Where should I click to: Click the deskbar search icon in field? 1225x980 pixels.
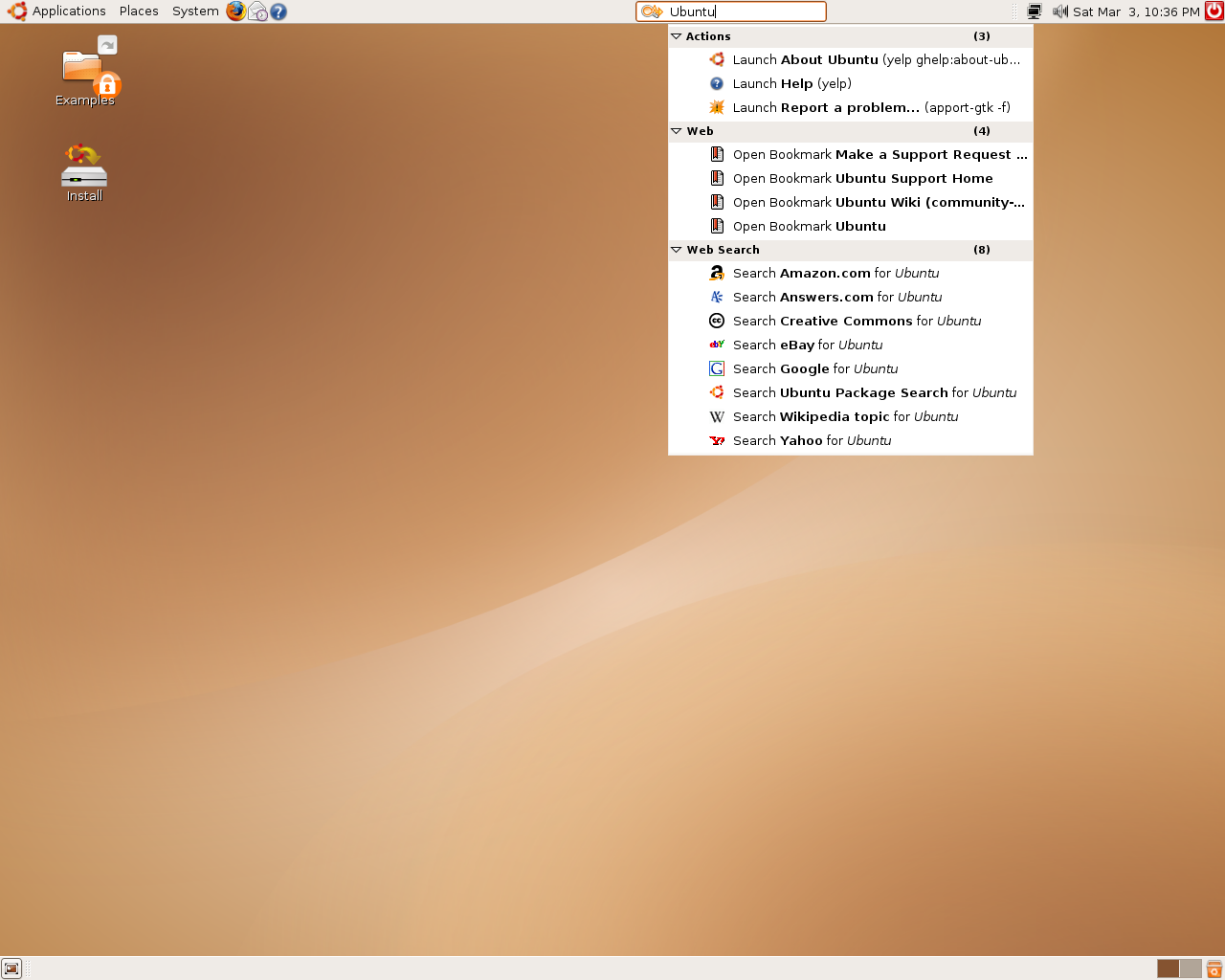(652, 11)
